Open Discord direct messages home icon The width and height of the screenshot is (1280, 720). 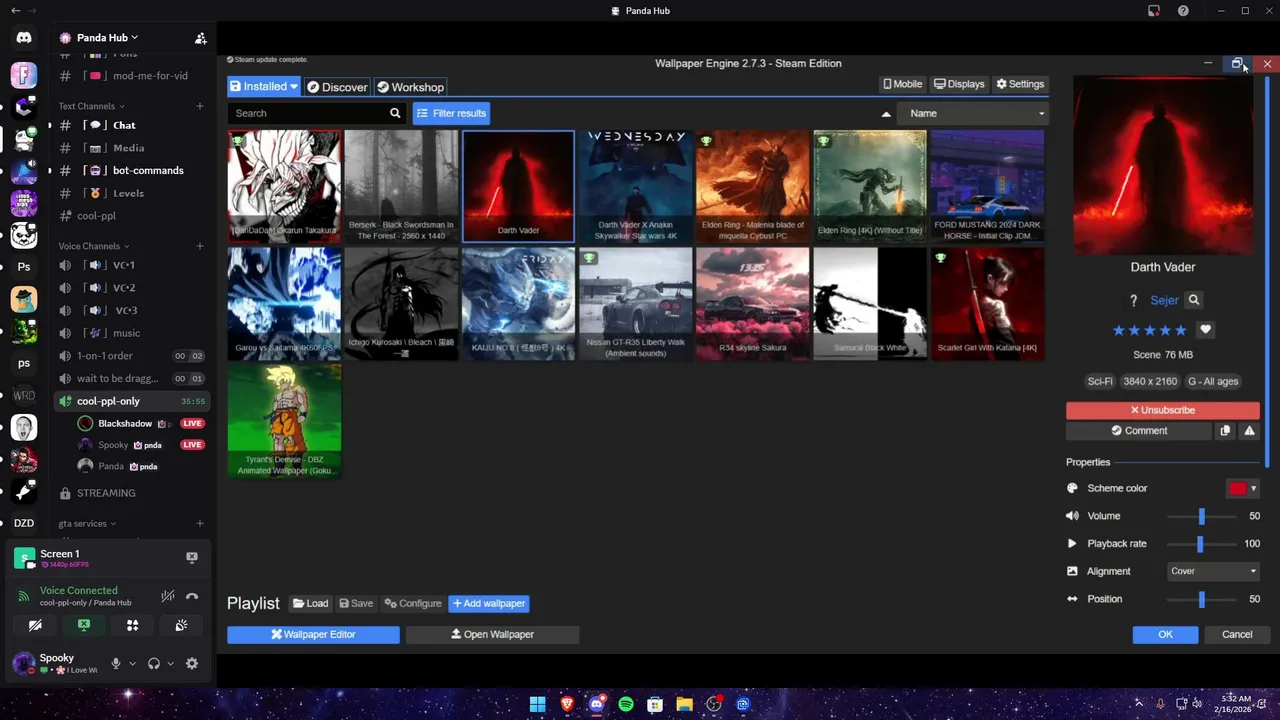tap(24, 38)
